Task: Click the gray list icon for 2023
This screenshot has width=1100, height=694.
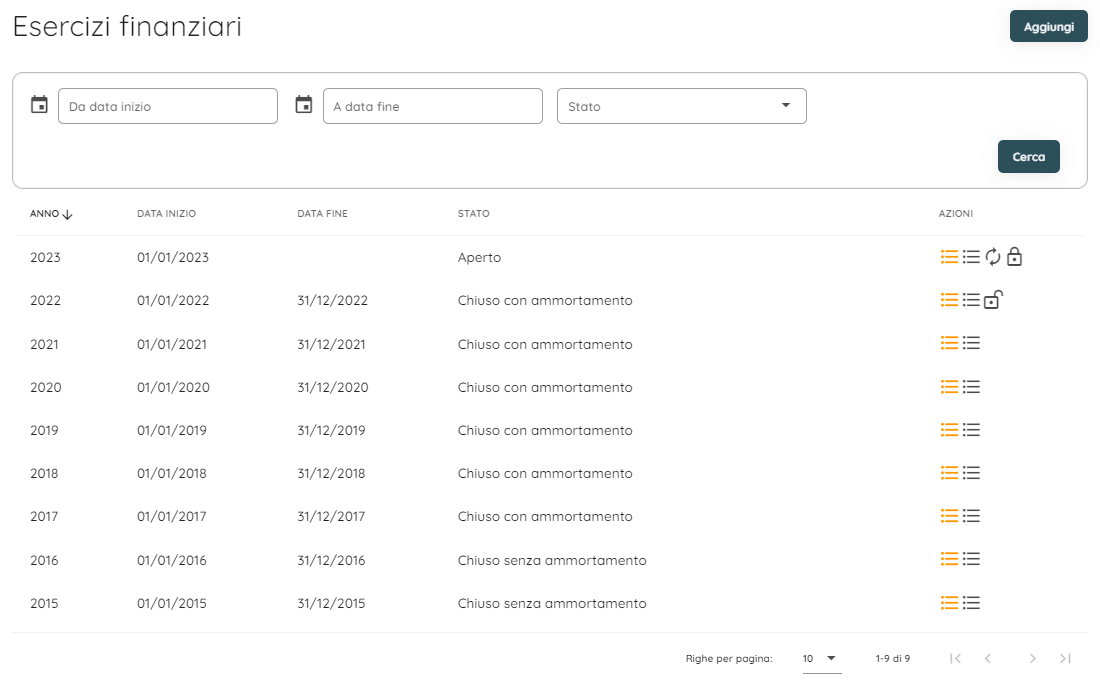Action: tap(971, 257)
